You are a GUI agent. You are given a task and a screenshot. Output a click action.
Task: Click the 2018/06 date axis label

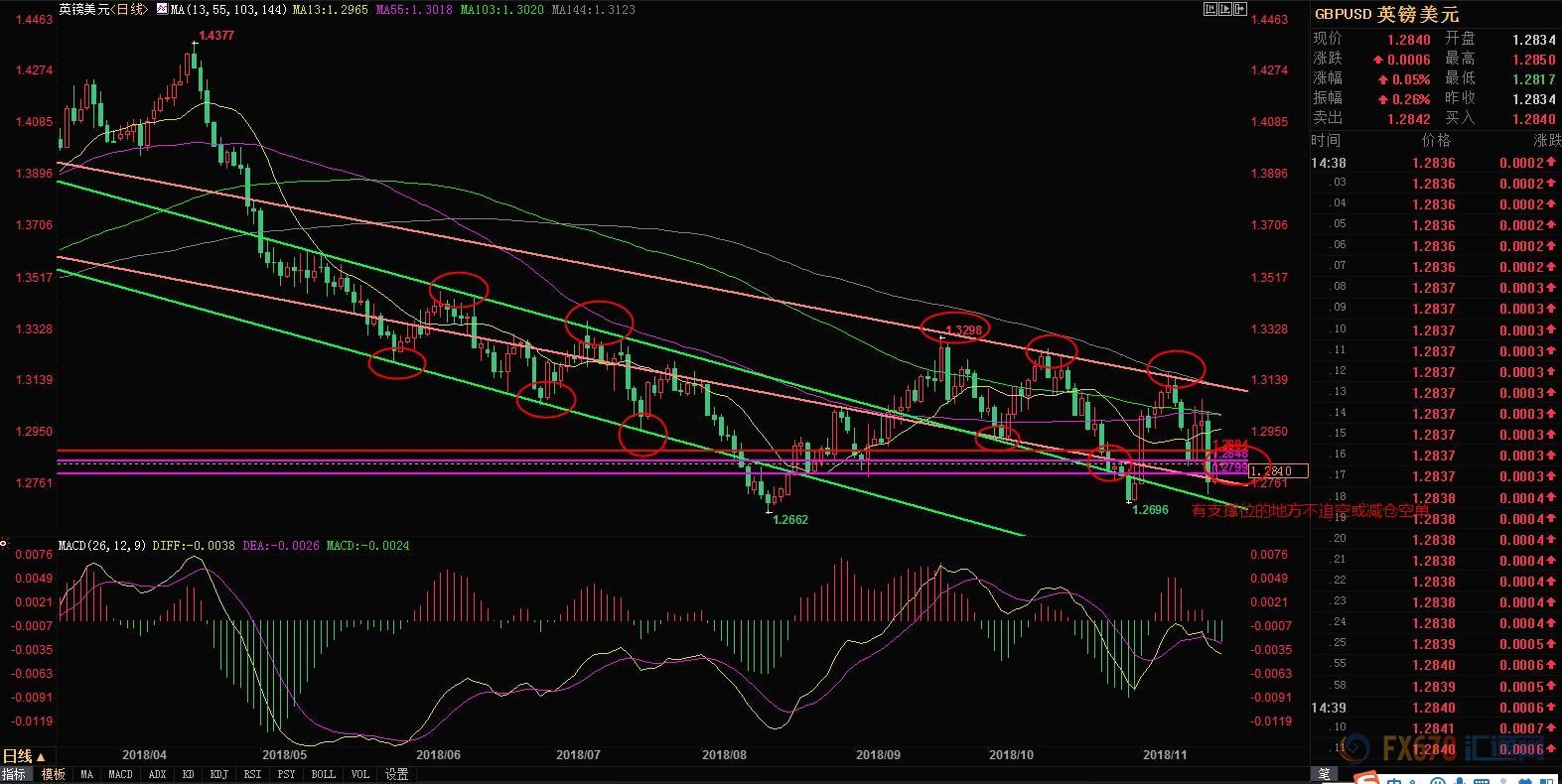pos(438,754)
